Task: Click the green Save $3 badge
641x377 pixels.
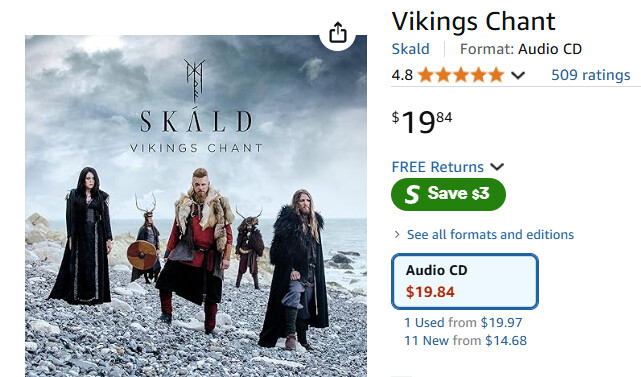Action: click(448, 194)
